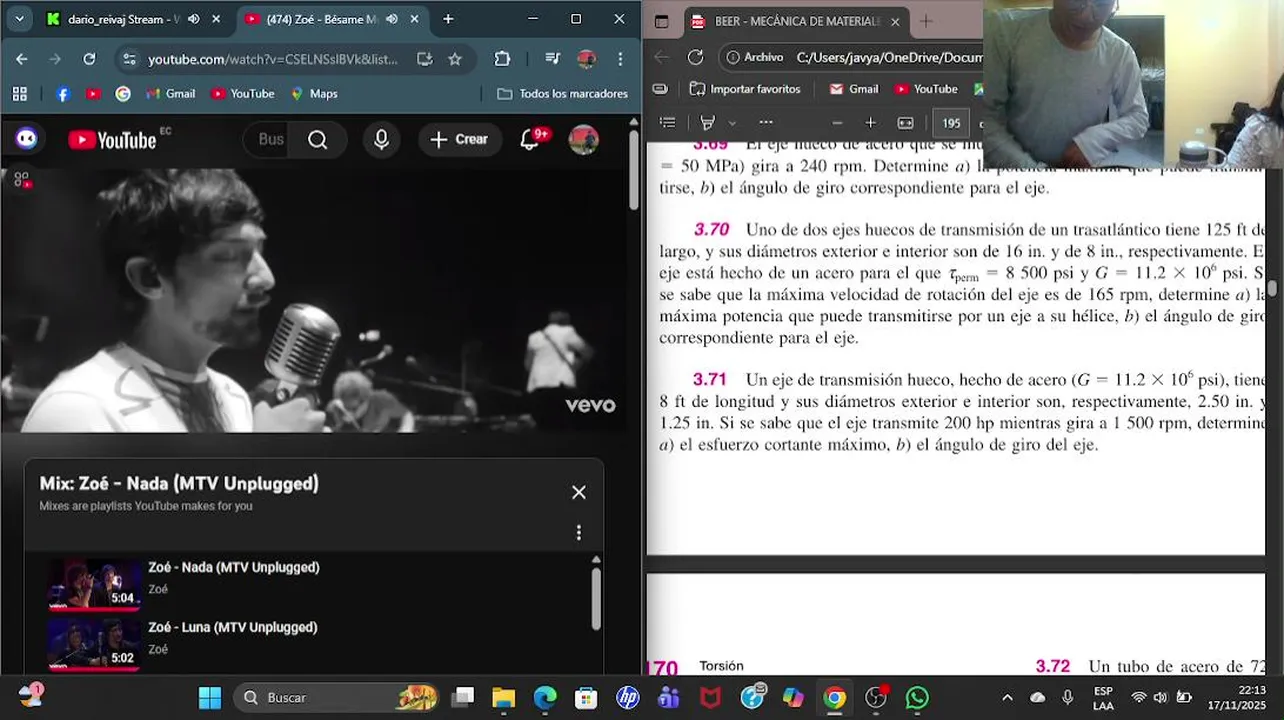The width and height of the screenshot is (1284, 720).
Task: Open playlist three-dot options menu
Action: (x=578, y=533)
